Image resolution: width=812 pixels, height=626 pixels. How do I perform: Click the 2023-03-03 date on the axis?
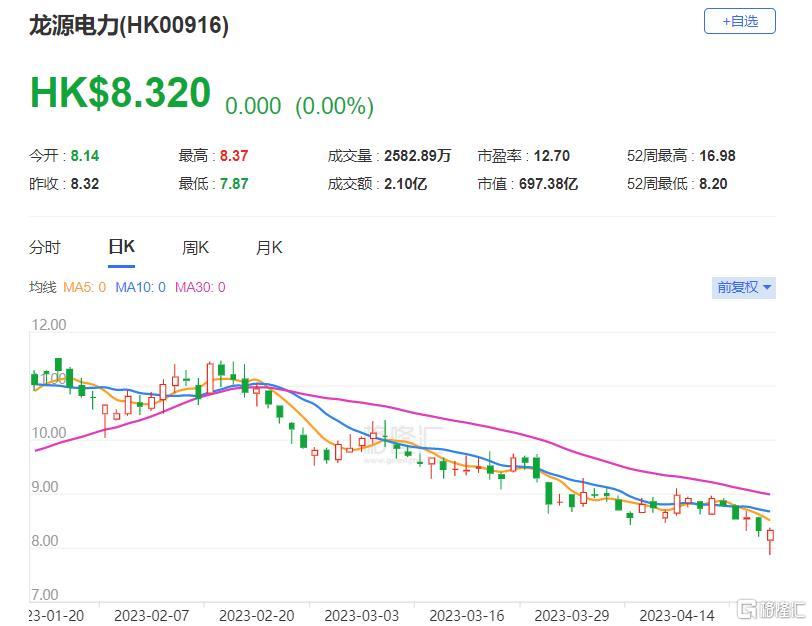tap(361, 616)
